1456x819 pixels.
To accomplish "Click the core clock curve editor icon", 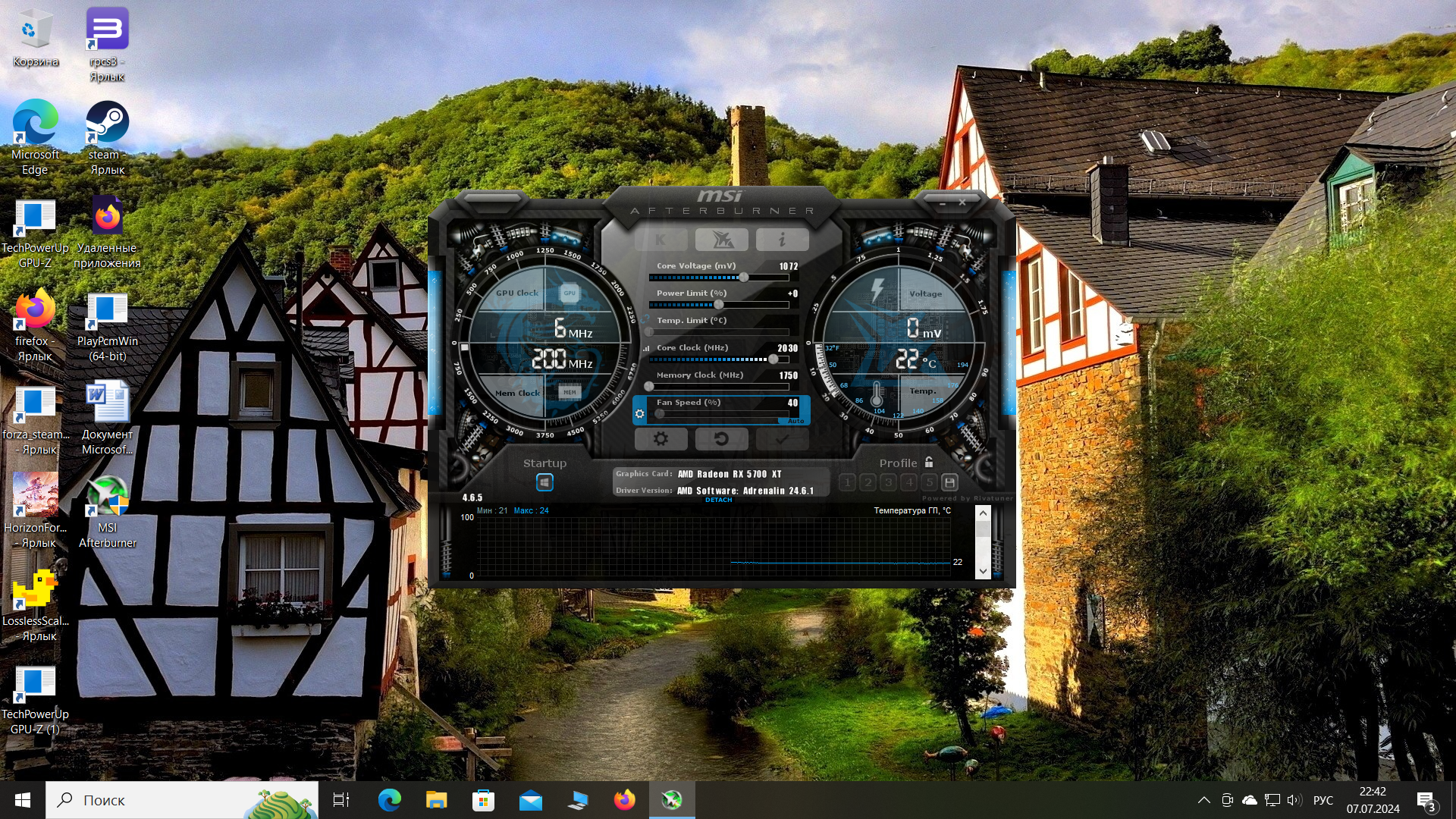I will (646, 348).
